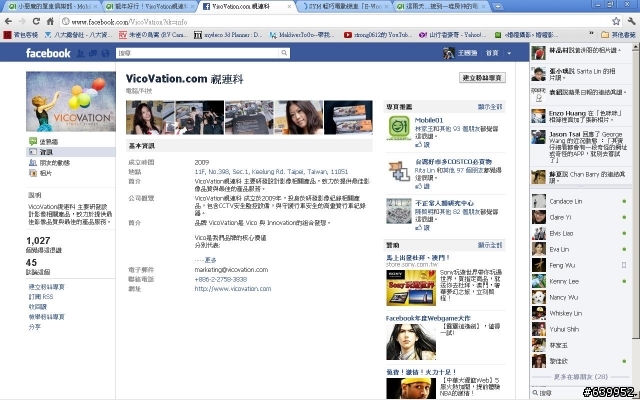Screen dimensions: 640x400
Task: Click the +886-2-2758-3838 phone number link
Action: 221,279
